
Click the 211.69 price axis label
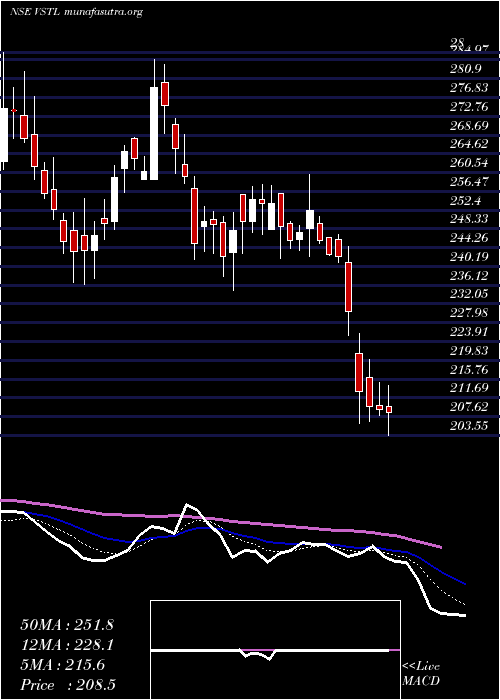[x=469, y=388]
